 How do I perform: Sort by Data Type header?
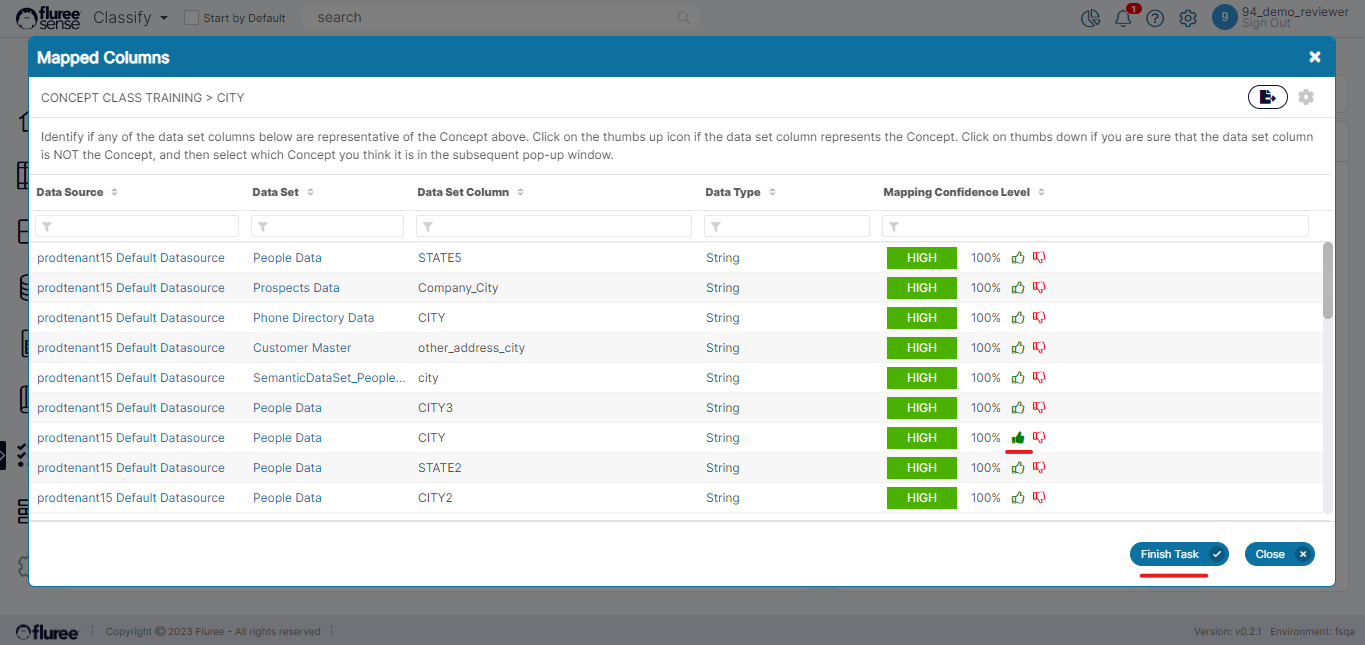point(772,192)
